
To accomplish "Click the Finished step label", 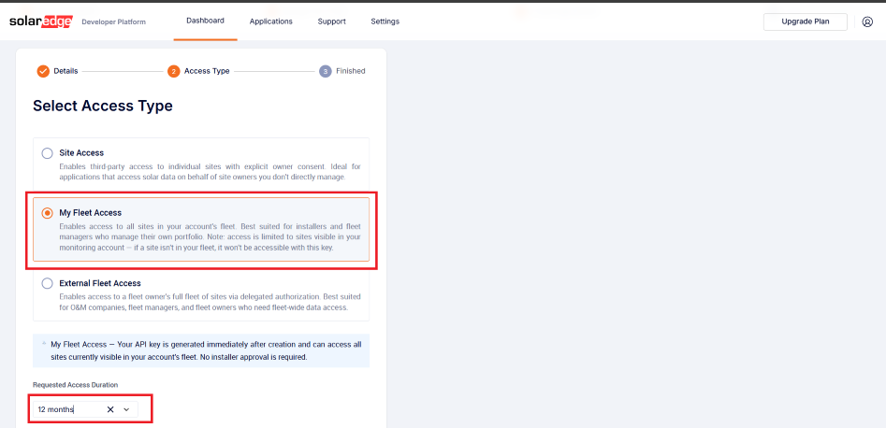I will pos(350,71).
